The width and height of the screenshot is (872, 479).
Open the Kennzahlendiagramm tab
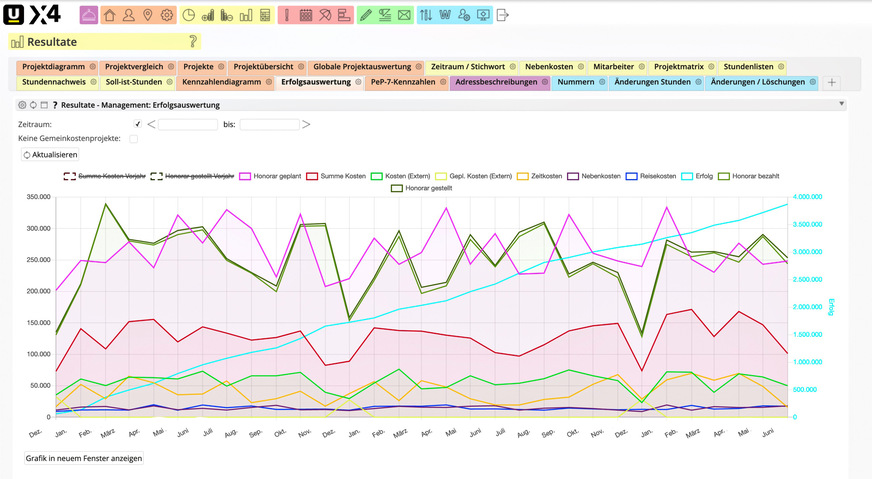coord(222,82)
